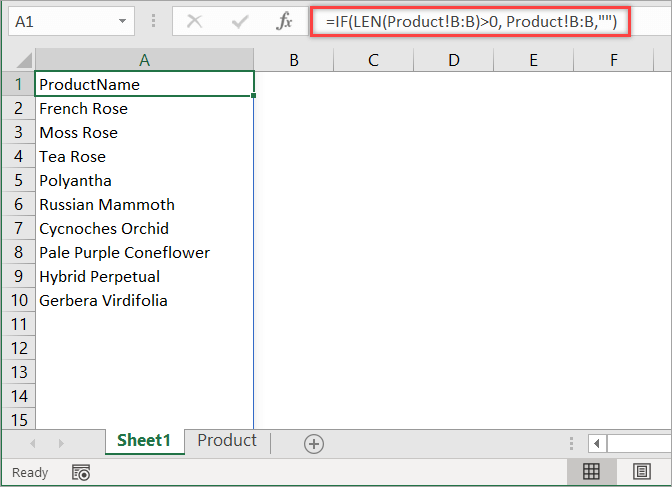Select column C header
The width and height of the screenshot is (672, 487).
pos(373,60)
